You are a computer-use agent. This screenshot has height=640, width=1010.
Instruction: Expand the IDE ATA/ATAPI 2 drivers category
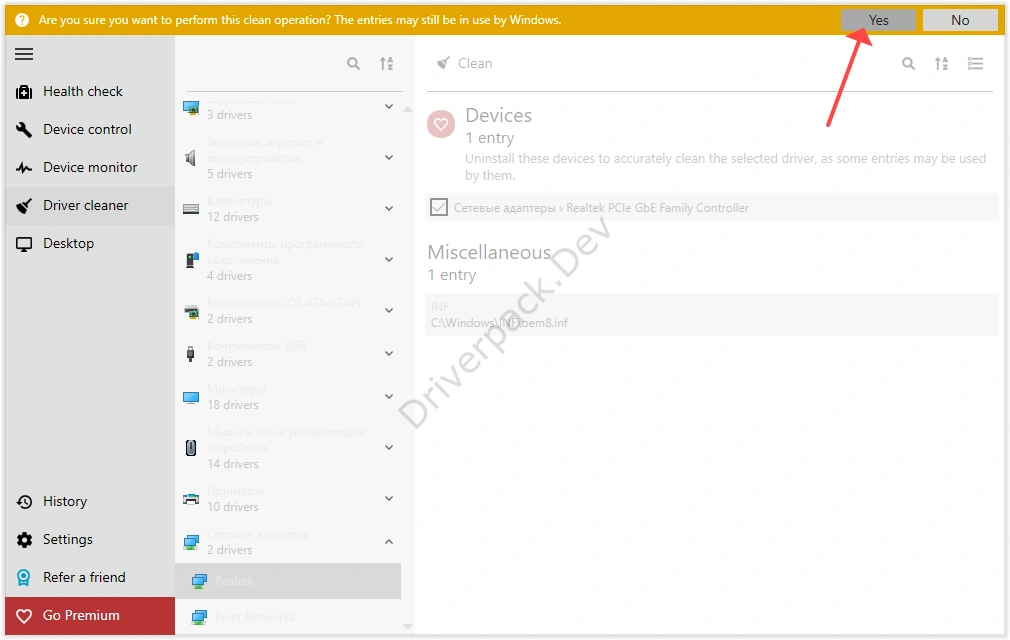(389, 310)
